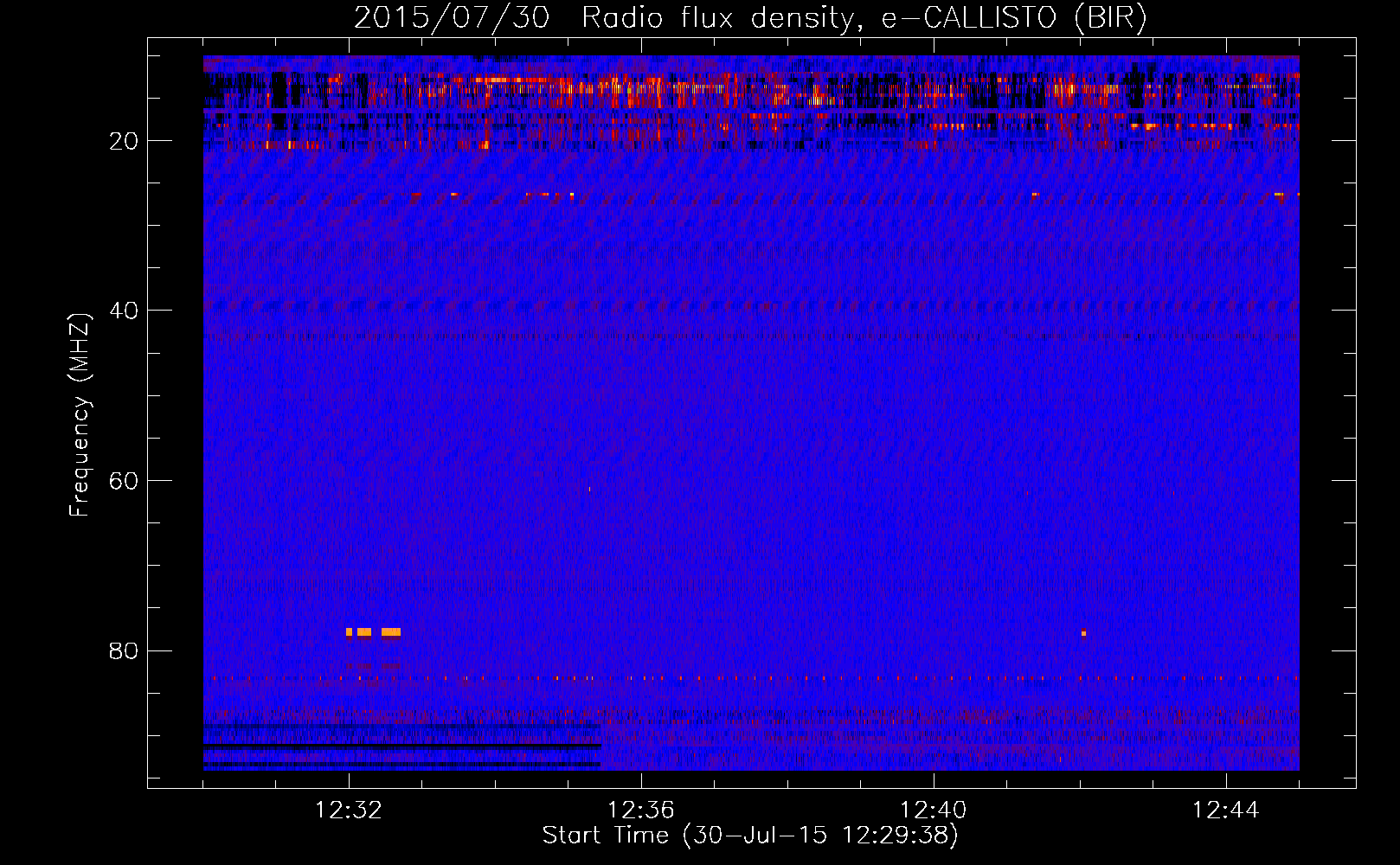Click the 60 MHz frequency tick label
Screen dimensions: 1400x865
124,481
